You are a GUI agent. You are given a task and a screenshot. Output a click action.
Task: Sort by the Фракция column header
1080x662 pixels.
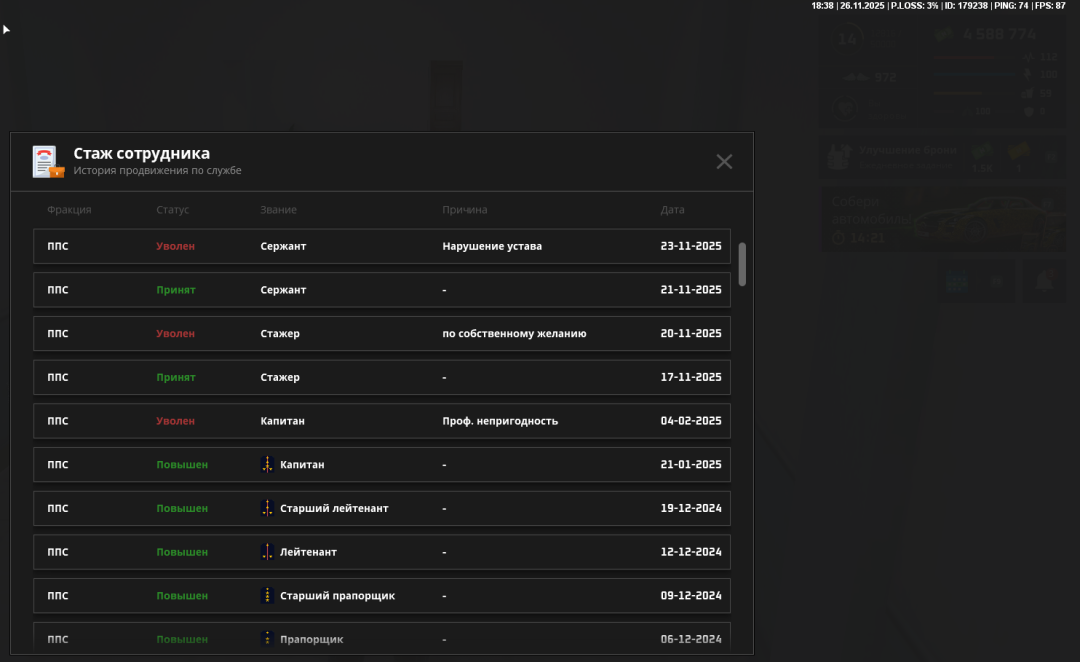[69, 210]
